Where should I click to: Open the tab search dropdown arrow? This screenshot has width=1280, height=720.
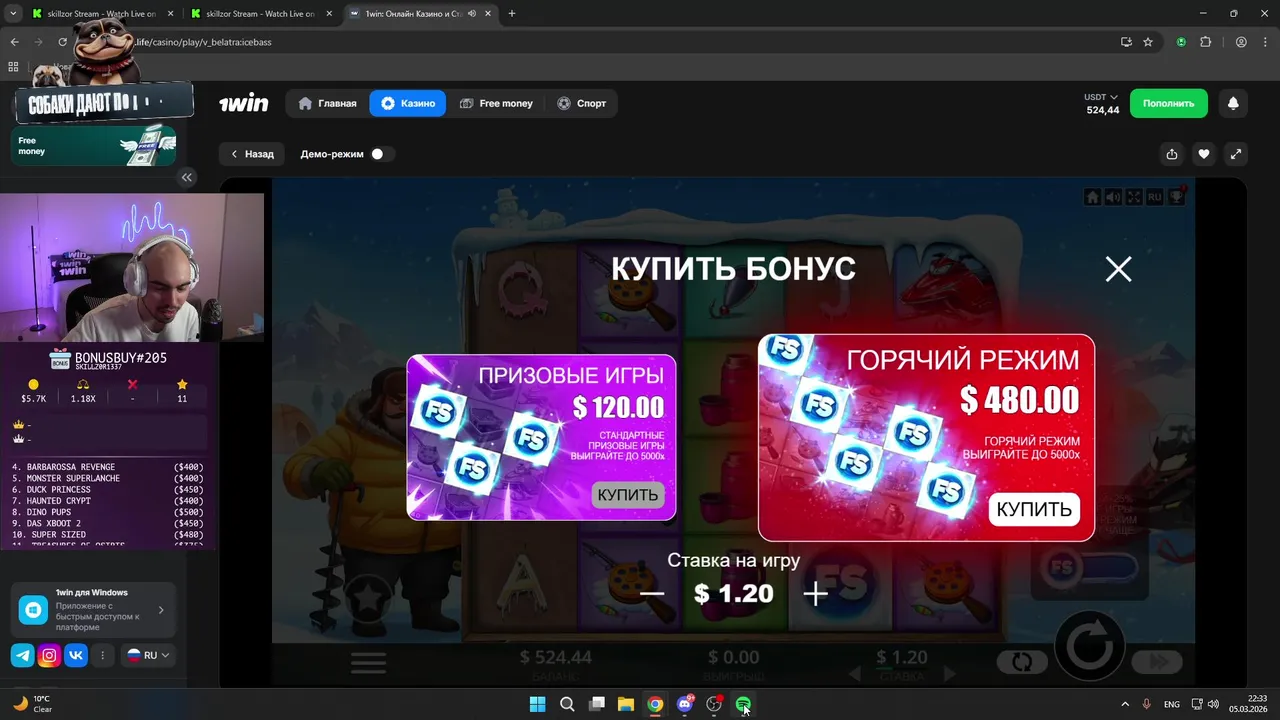[x=13, y=14]
